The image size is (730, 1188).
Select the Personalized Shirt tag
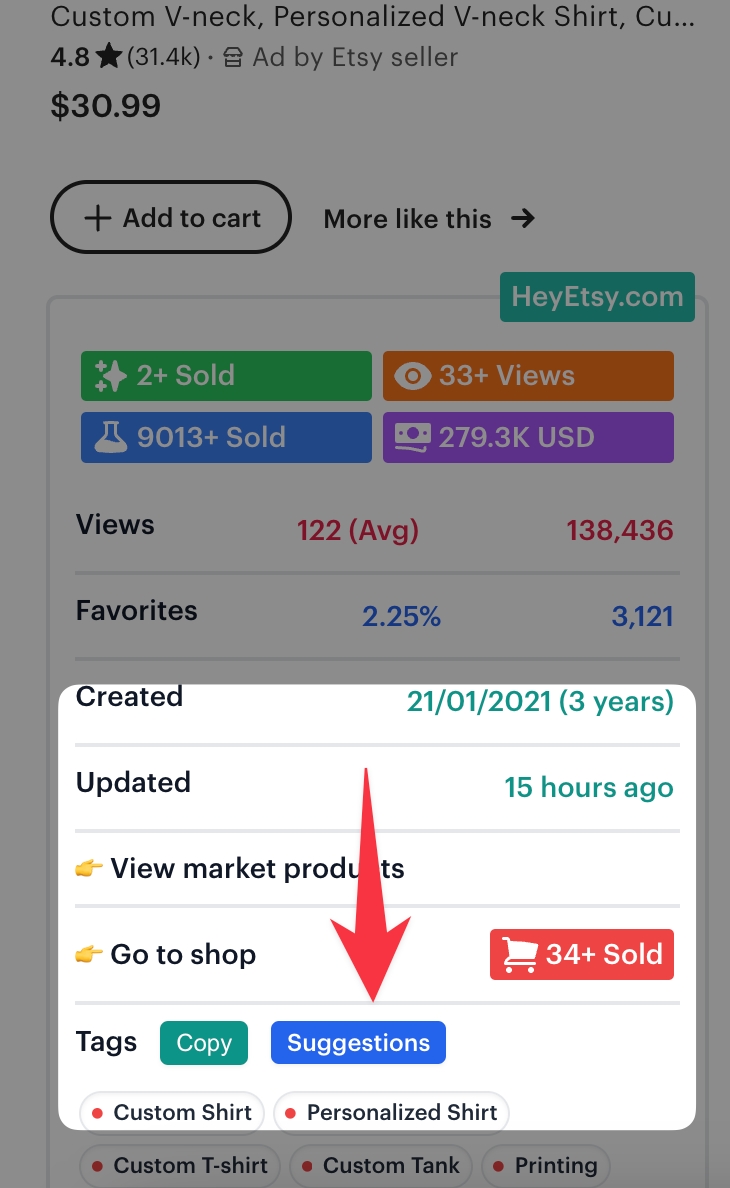point(391,1113)
